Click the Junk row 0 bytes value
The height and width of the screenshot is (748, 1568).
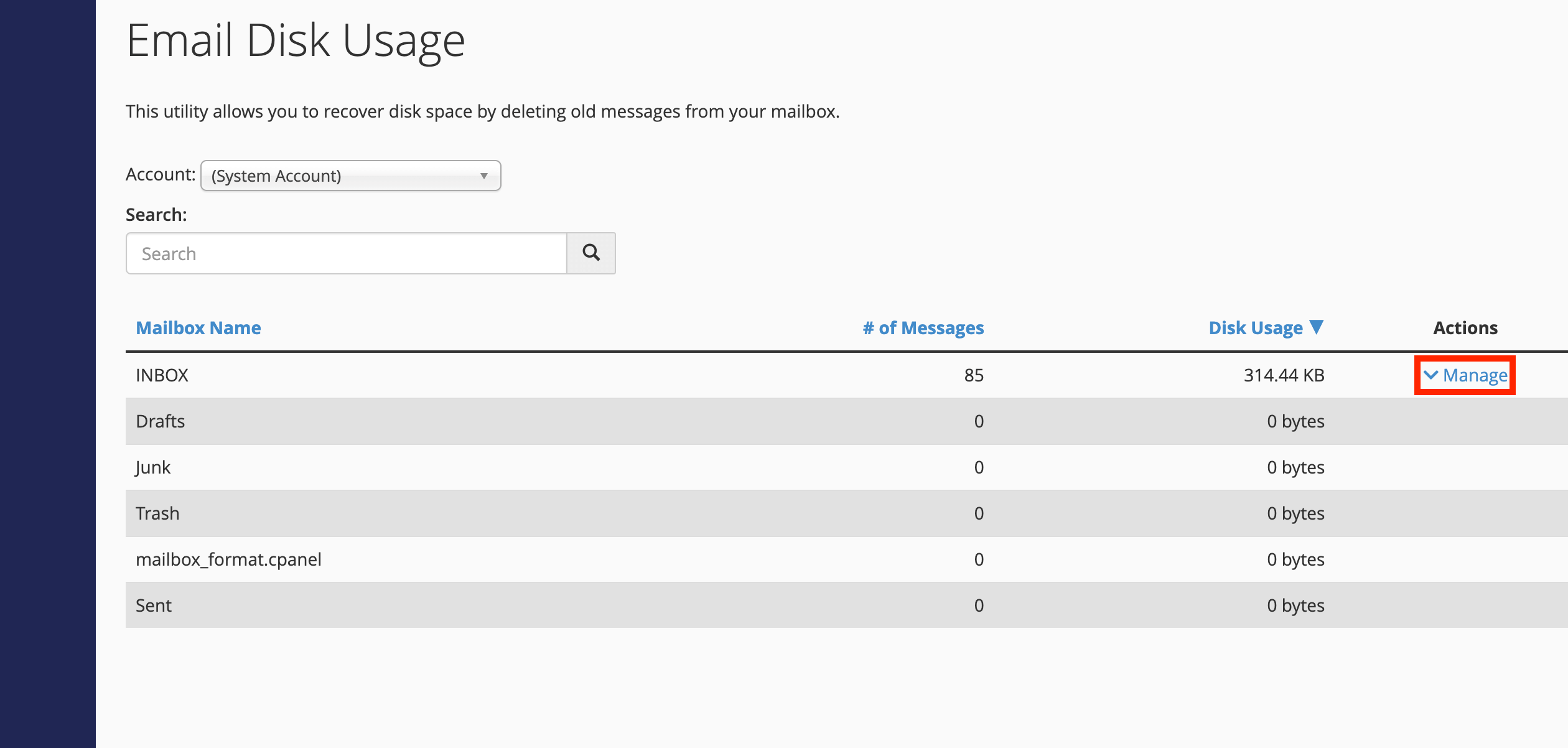(1296, 467)
